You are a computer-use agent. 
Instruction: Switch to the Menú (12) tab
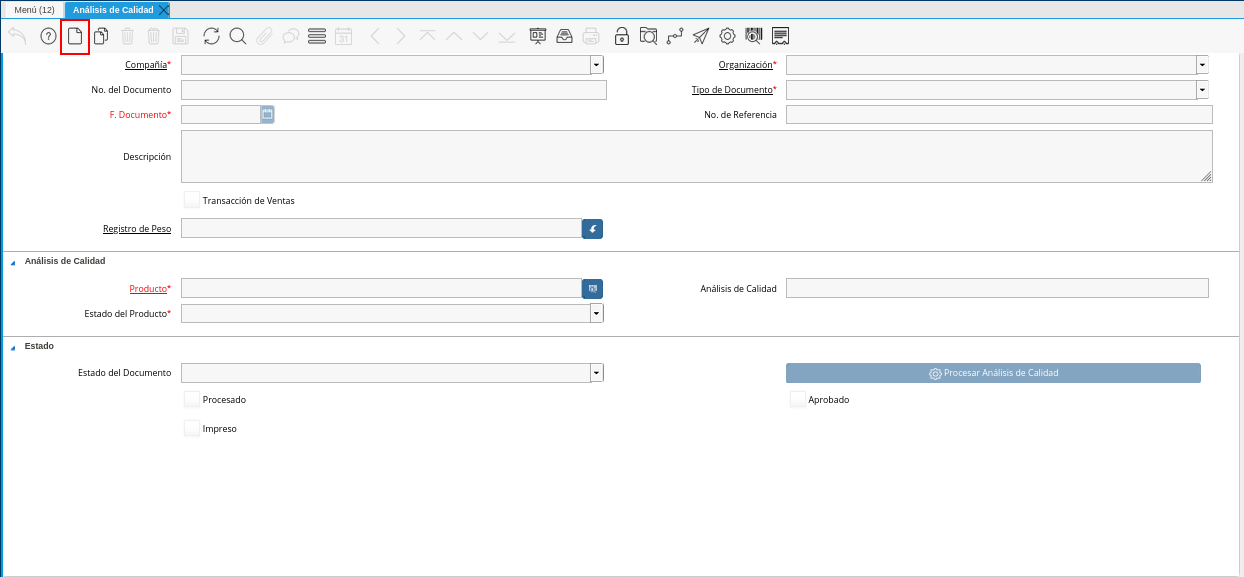34,9
